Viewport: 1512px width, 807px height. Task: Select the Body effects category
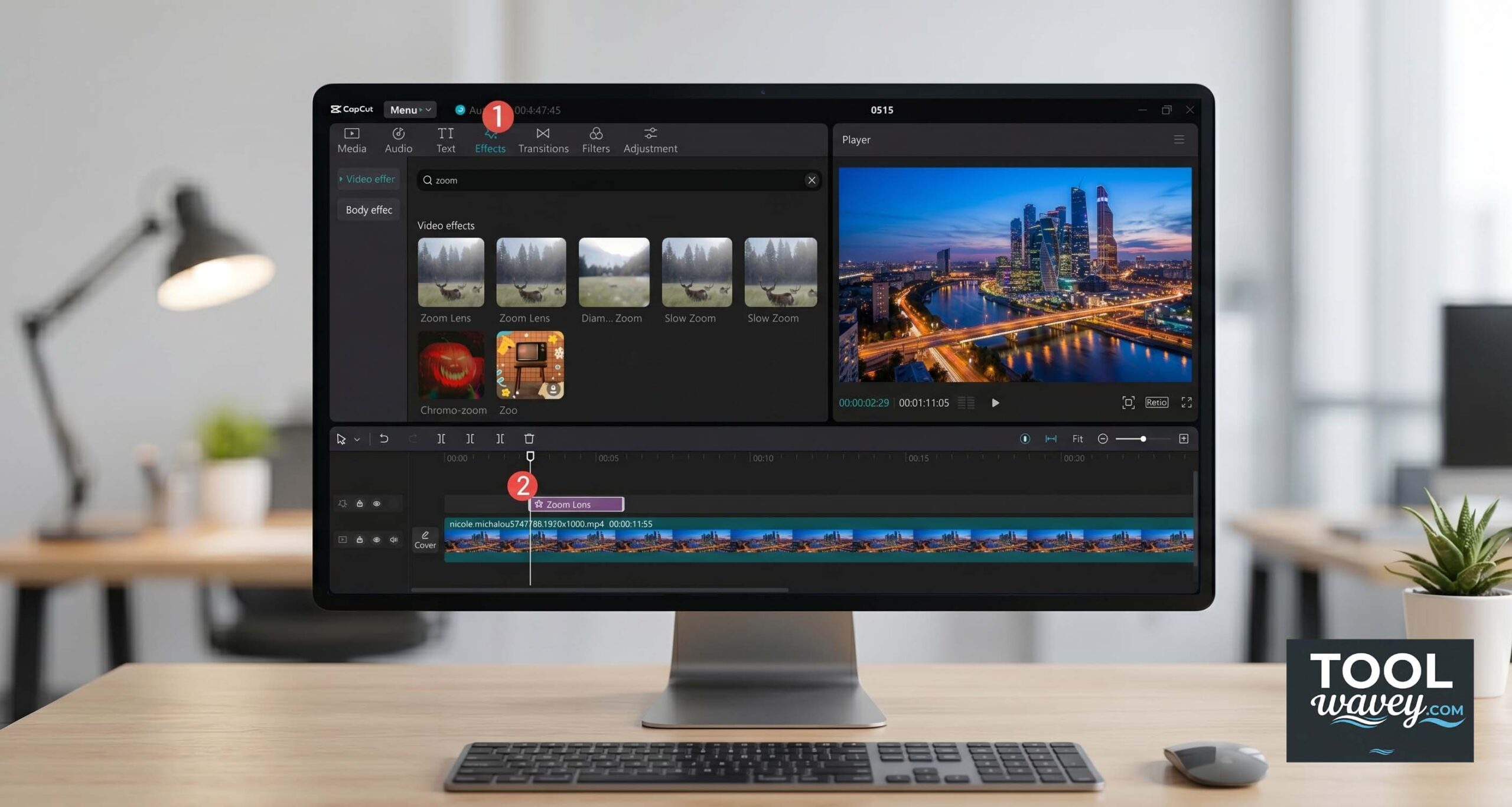369,210
